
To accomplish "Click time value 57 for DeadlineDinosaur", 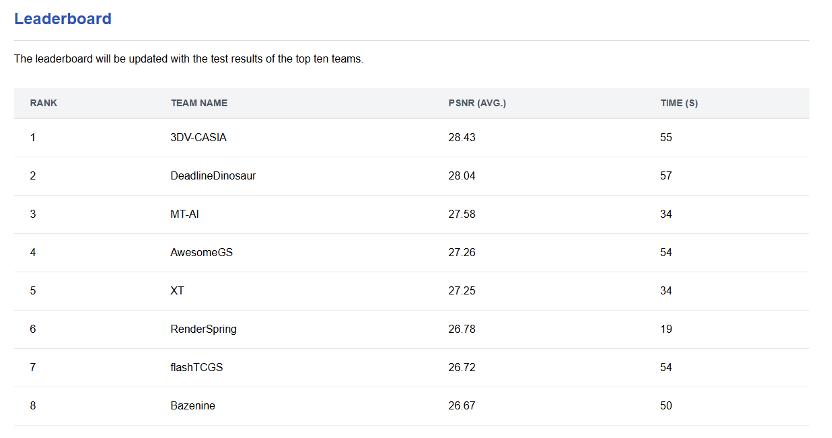I will point(666,176).
